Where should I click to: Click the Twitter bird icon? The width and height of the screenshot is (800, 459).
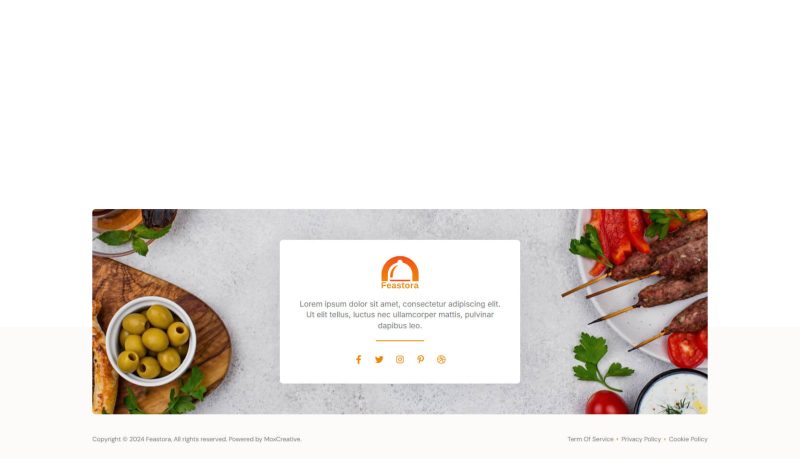pyautogui.click(x=379, y=360)
